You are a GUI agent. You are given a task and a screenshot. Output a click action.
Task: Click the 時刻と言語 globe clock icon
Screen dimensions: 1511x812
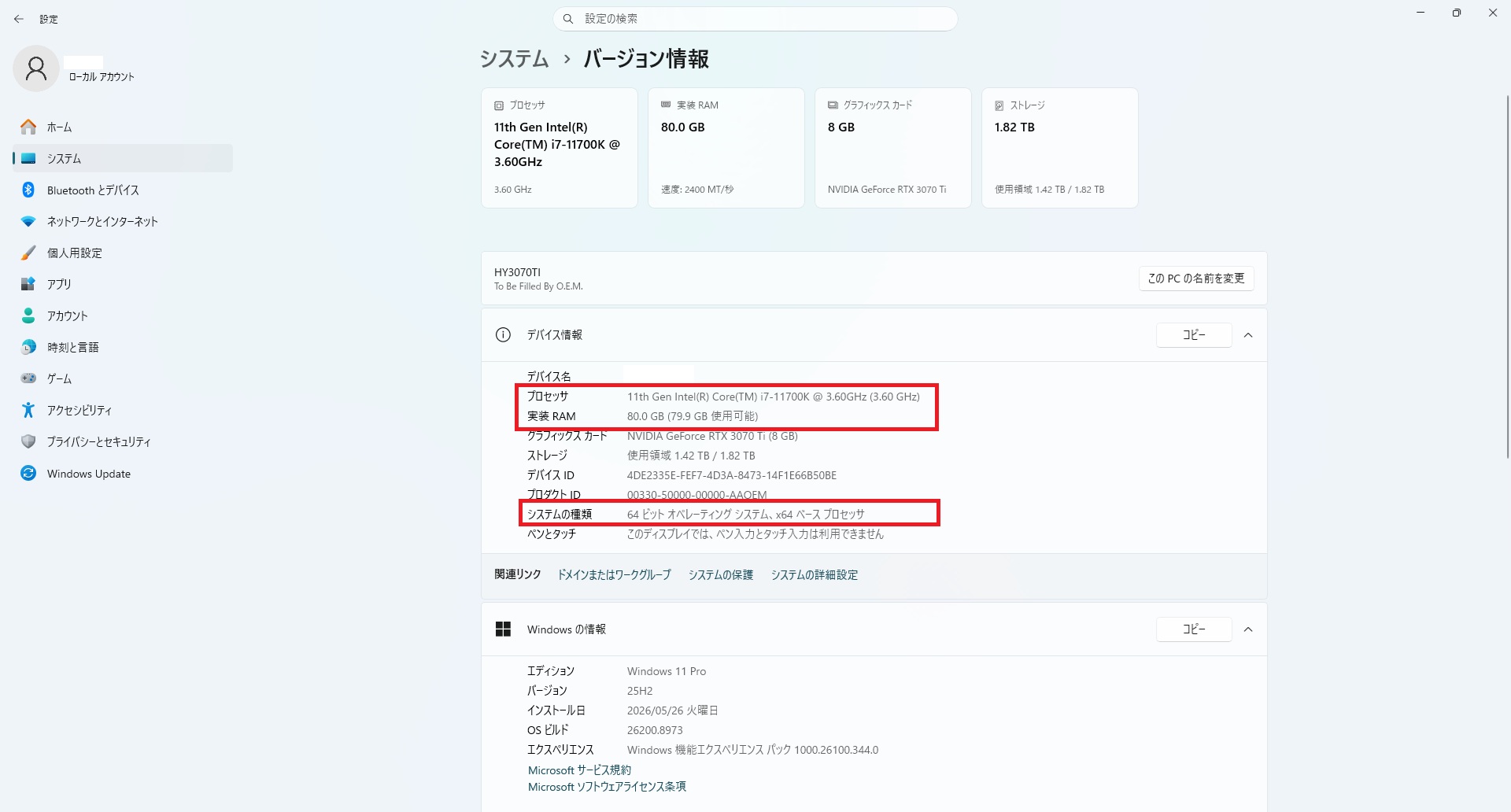pyautogui.click(x=28, y=347)
